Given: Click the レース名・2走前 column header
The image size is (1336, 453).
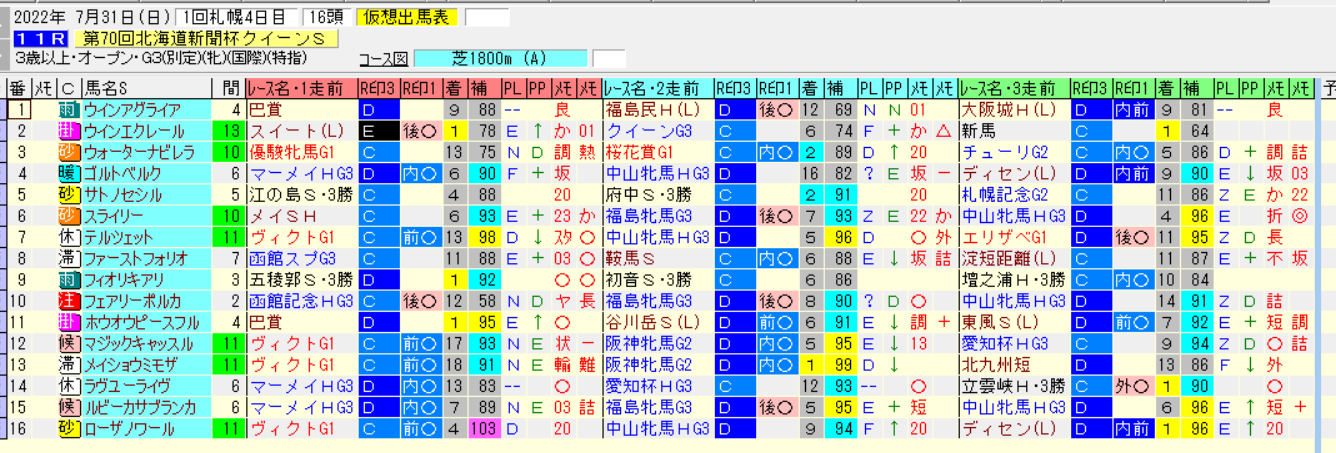Looking at the screenshot, I should click(x=657, y=89).
